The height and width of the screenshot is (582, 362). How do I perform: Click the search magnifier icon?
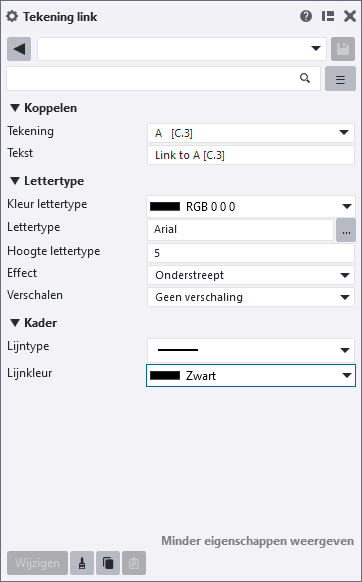click(305, 78)
